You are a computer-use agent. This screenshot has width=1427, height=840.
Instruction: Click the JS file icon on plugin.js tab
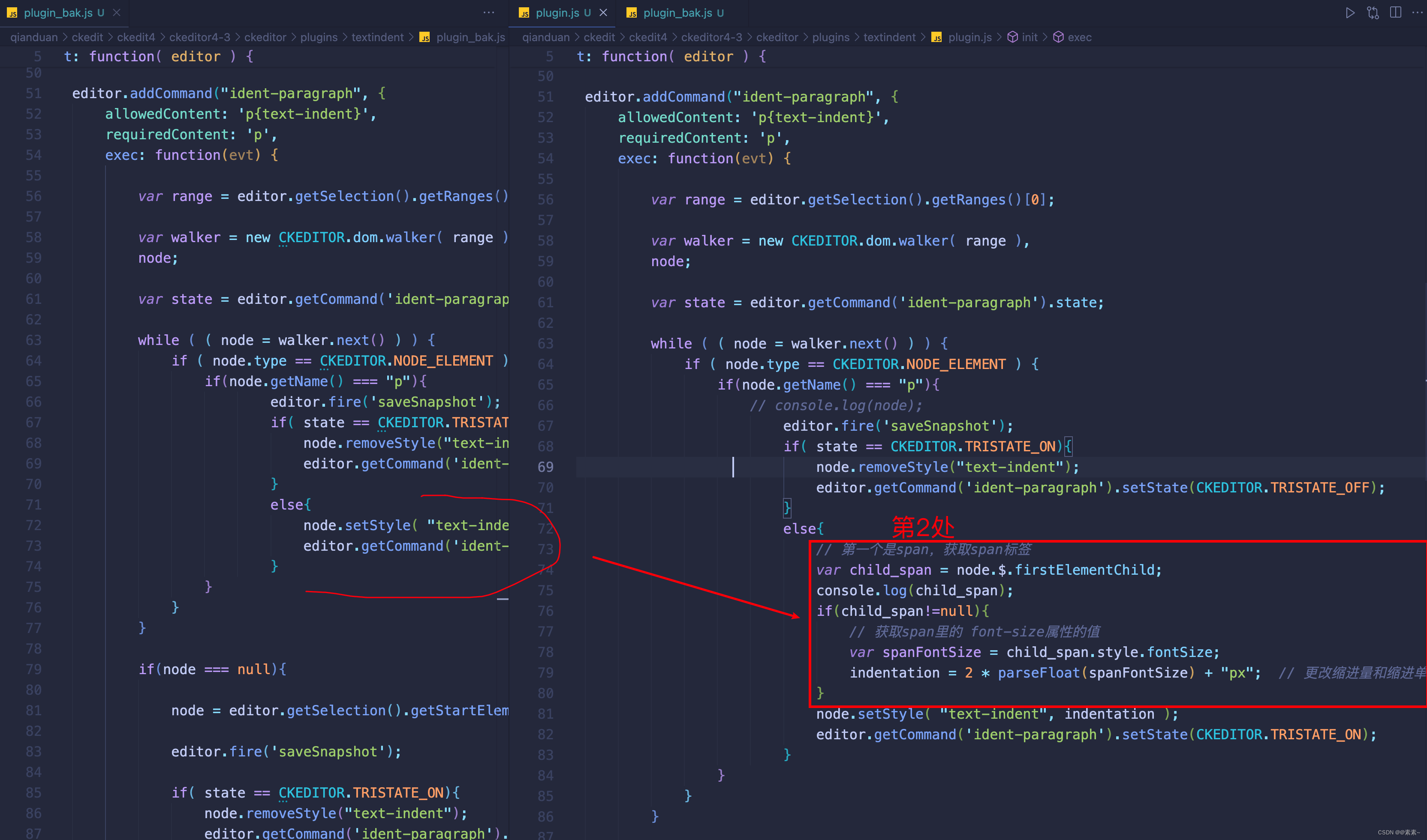click(524, 13)
